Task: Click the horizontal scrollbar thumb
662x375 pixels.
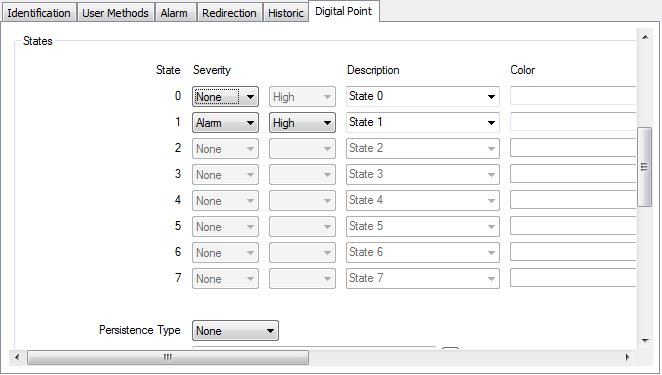Action: pyautogui.click(x=168, y=357)
